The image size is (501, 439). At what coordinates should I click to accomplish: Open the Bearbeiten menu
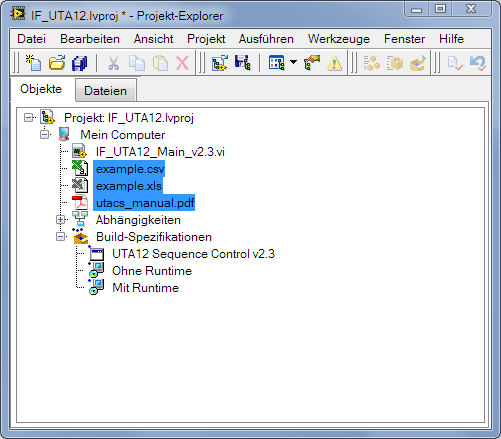tap(90, 39)
